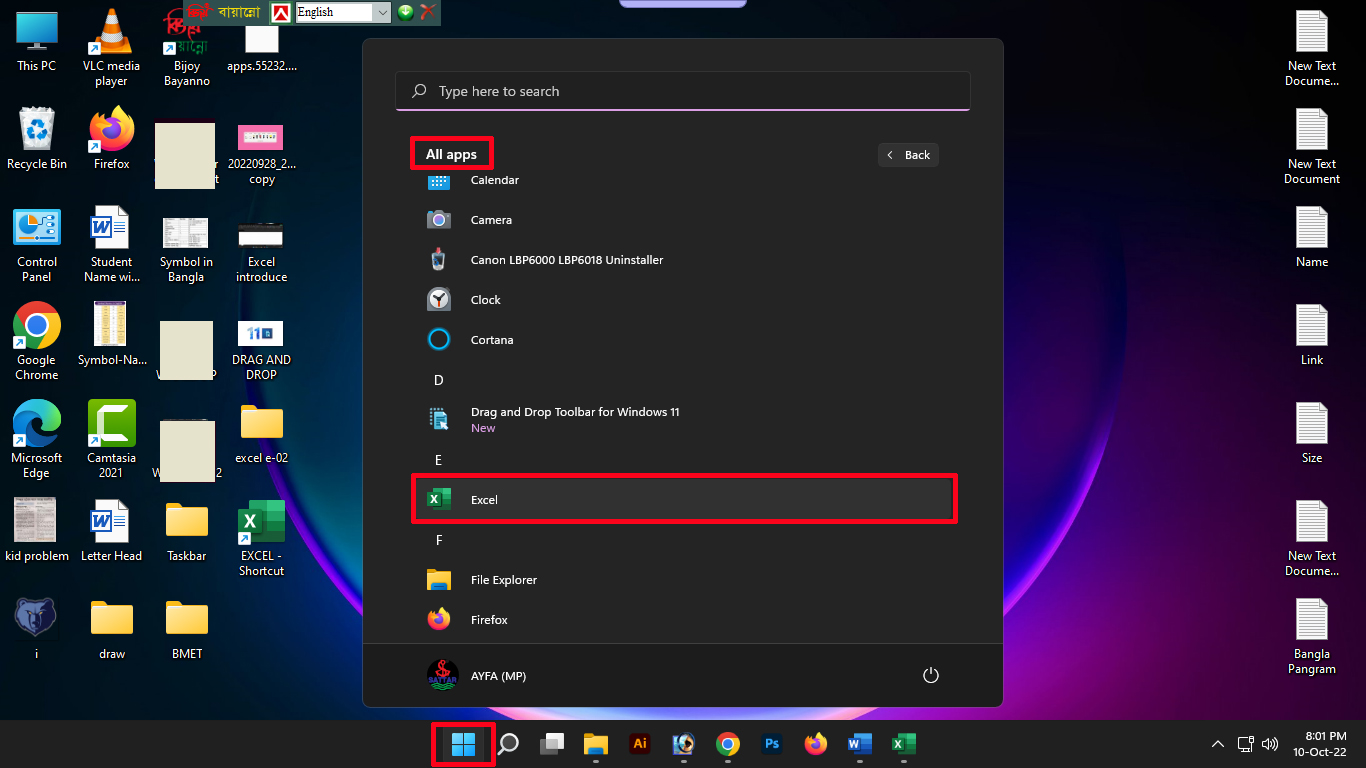Switch to Excel on the taskbar
Image resolution: width=1366 pixels, height=768 pixels.
904,744
